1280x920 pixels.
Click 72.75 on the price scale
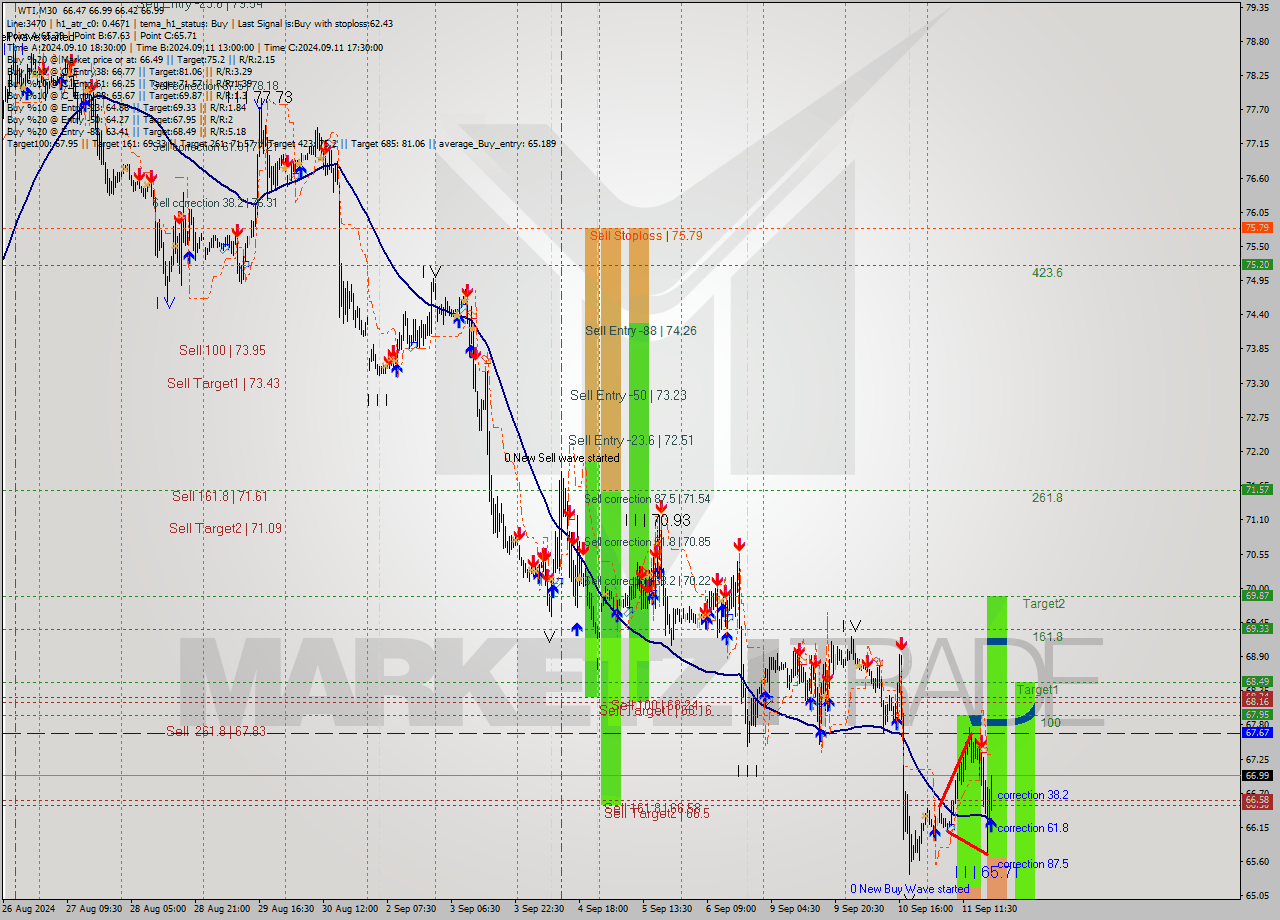[x=1256, y=417]
